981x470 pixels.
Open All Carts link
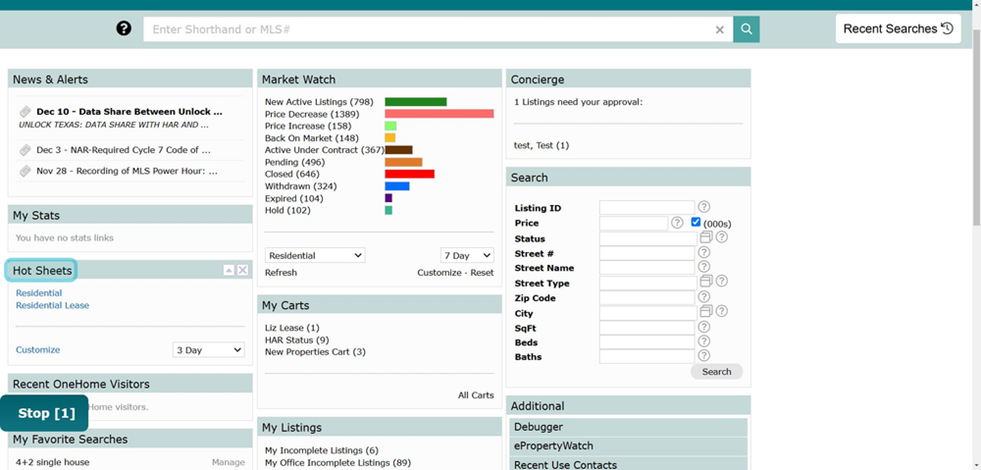pos(475,396)
